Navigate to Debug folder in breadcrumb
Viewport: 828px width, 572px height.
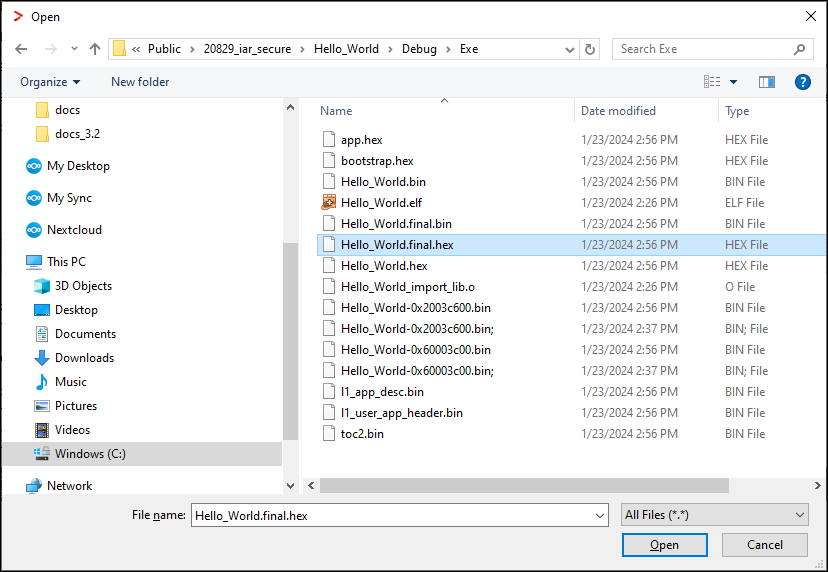[x=419, y=49]
